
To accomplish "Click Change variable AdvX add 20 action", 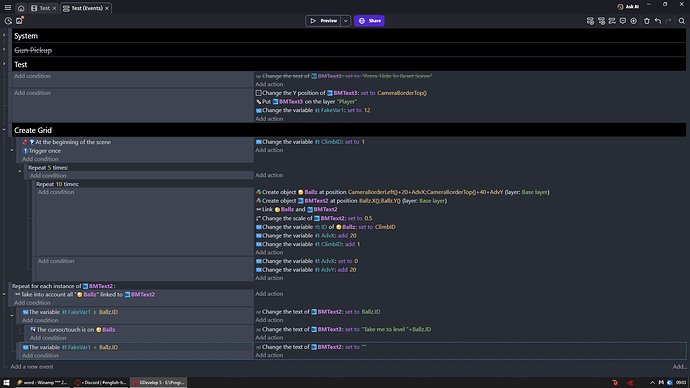I will click(306, 235).
